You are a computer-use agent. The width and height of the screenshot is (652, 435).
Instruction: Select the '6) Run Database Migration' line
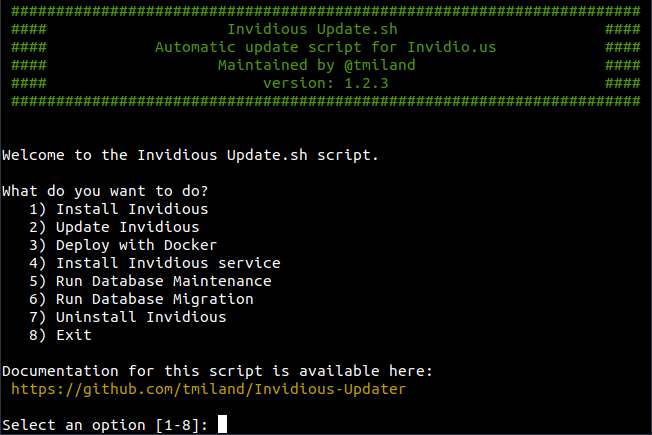(x=141, y=299)
